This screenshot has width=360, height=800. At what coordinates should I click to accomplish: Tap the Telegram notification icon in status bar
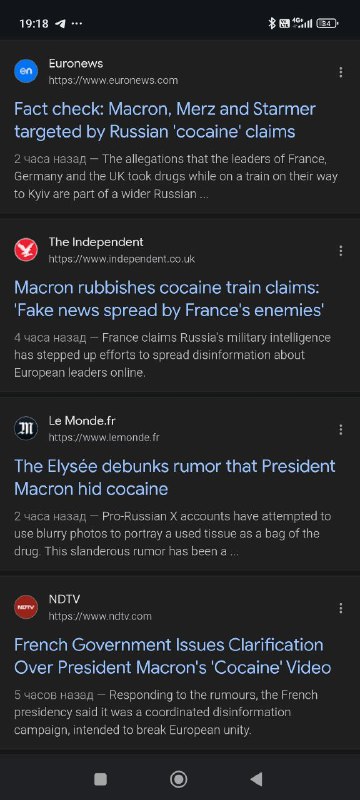pyautogui.click(x=60, y=23)
